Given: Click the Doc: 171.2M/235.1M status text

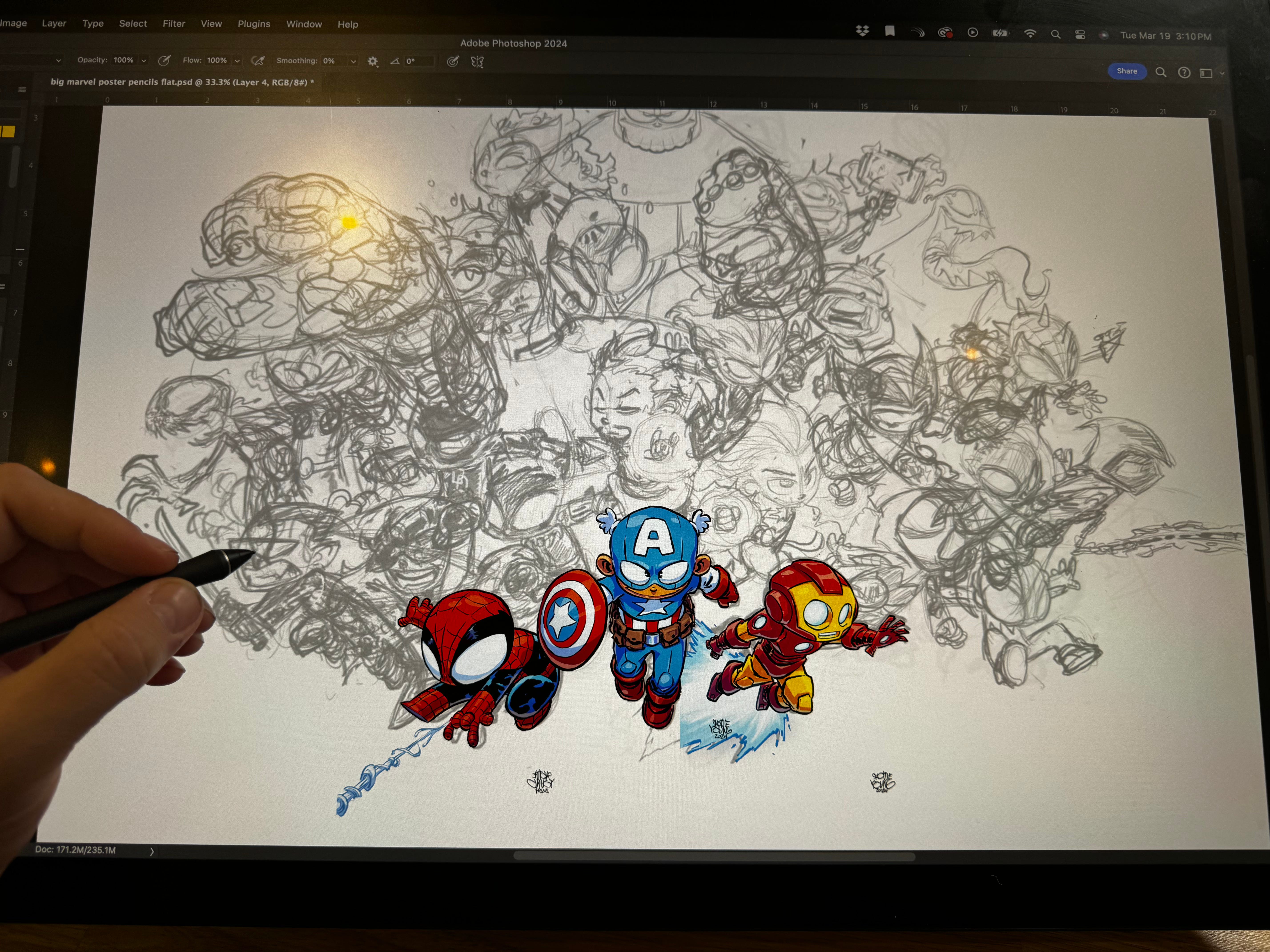Looking at the screenshot, I should (75, 850).
